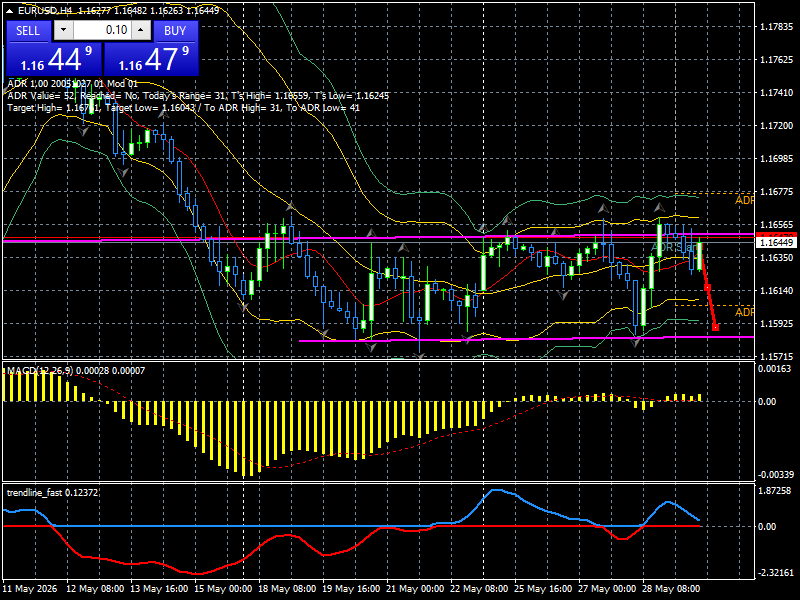Screen dimensions: 800x600
Task: Click price scale value 1.16350
Action: (777, 258)
